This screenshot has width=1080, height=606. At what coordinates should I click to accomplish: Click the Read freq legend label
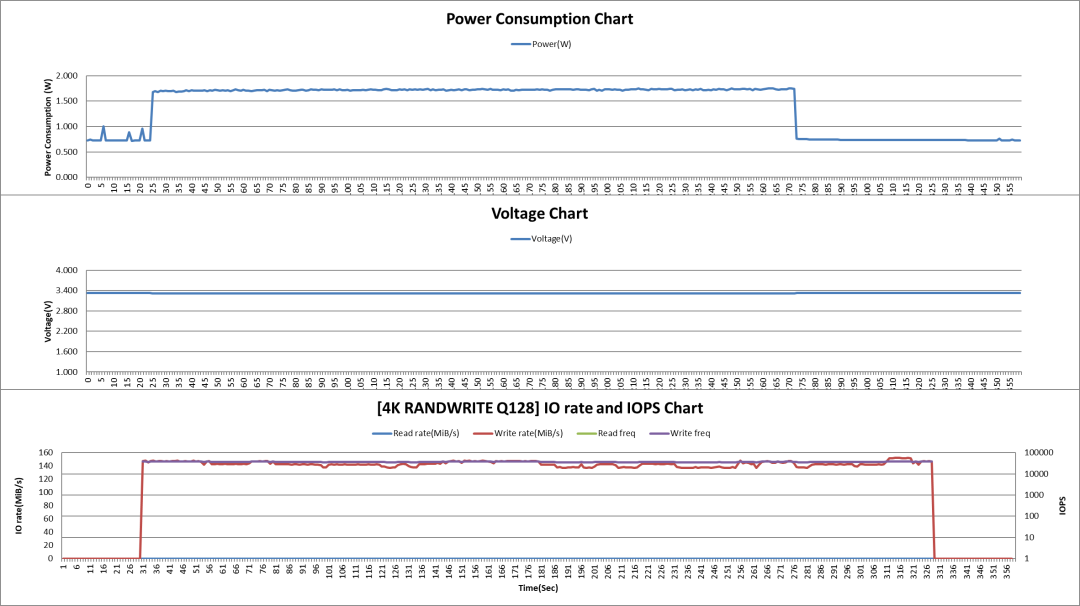coord(616,433)
